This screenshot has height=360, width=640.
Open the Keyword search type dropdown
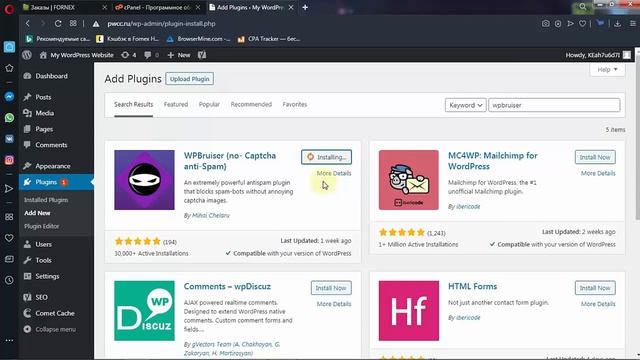(x=466, y=105)
